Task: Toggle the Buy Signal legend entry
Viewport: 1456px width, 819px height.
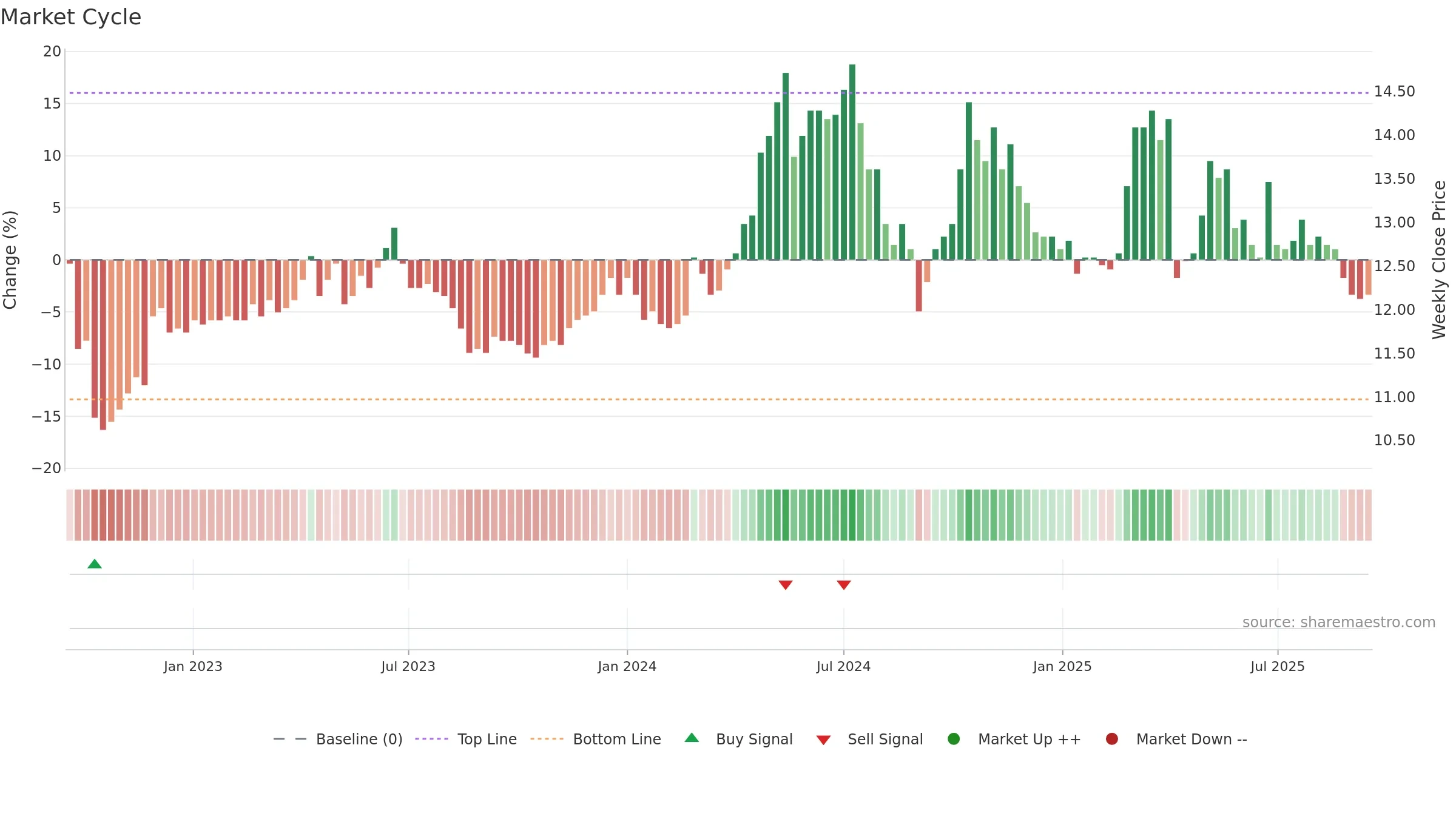Action: click(738, 739)
